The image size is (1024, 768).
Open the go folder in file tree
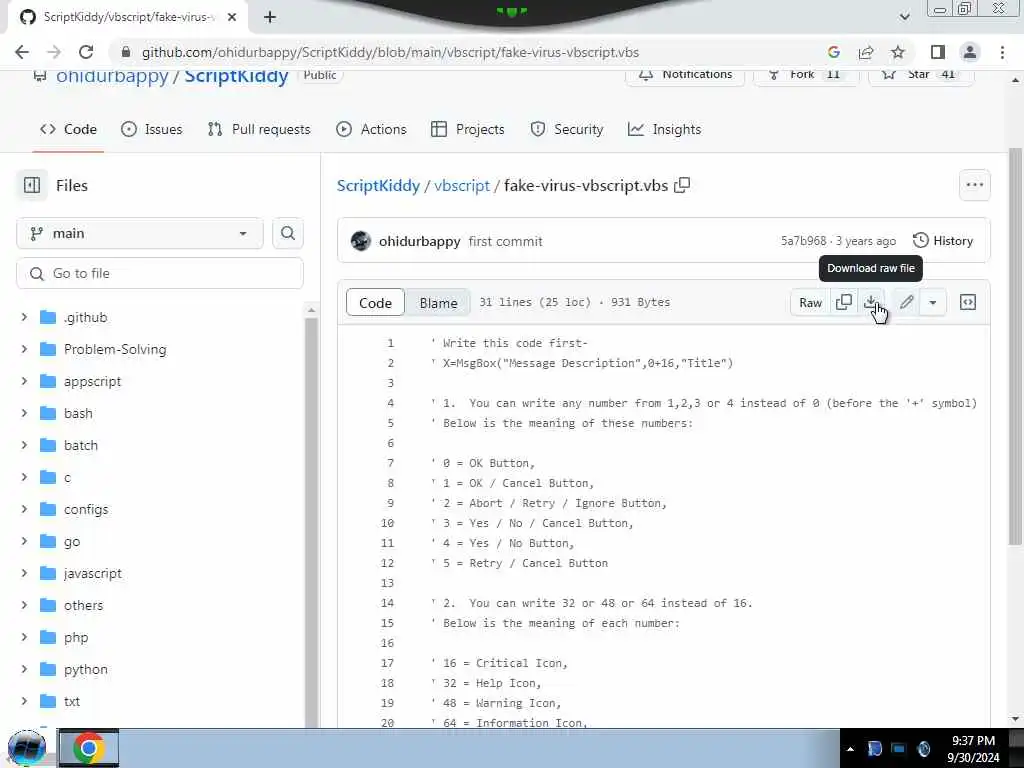[72, 541]
